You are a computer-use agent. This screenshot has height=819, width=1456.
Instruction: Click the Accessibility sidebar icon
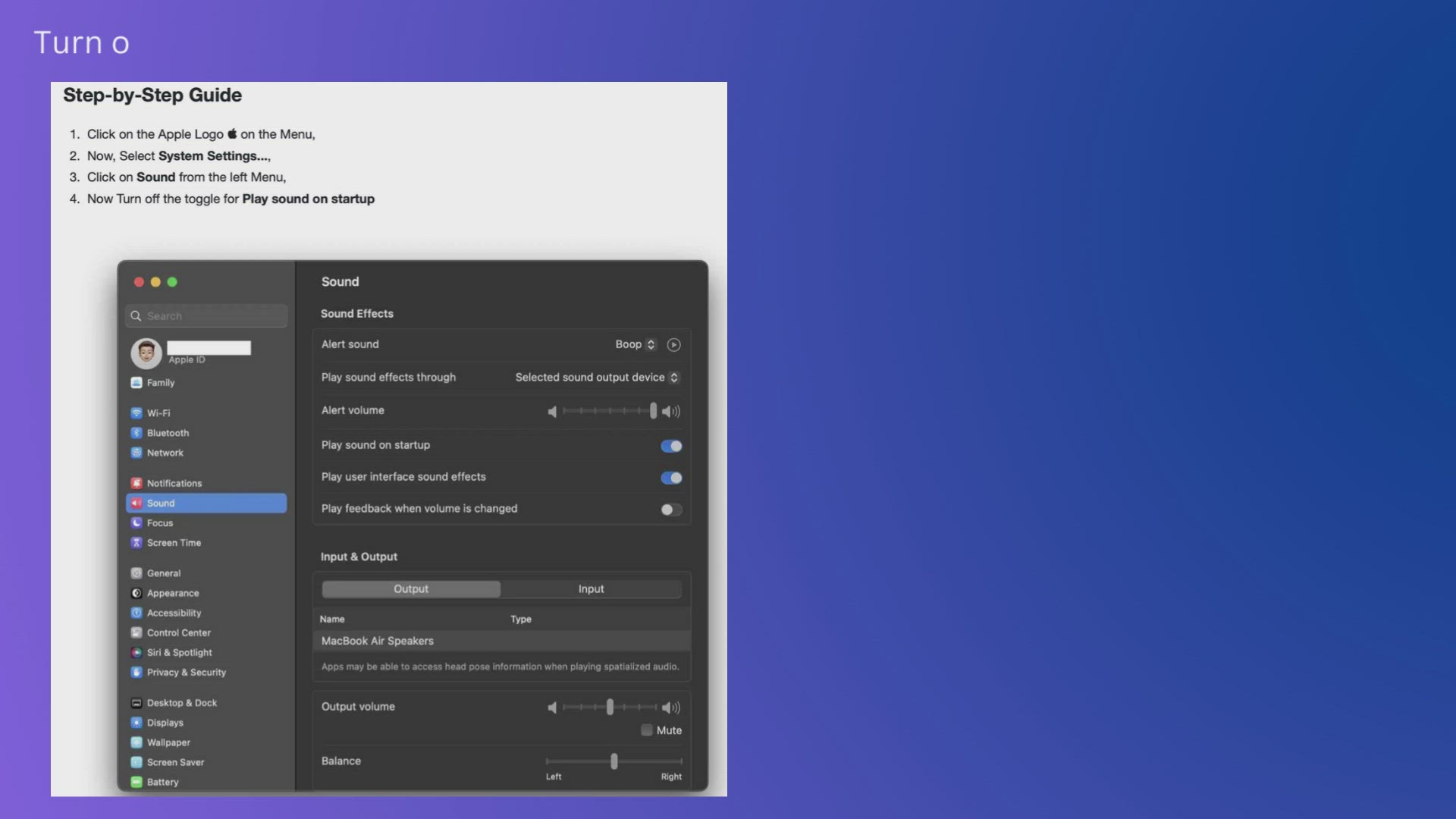point(136,613)
